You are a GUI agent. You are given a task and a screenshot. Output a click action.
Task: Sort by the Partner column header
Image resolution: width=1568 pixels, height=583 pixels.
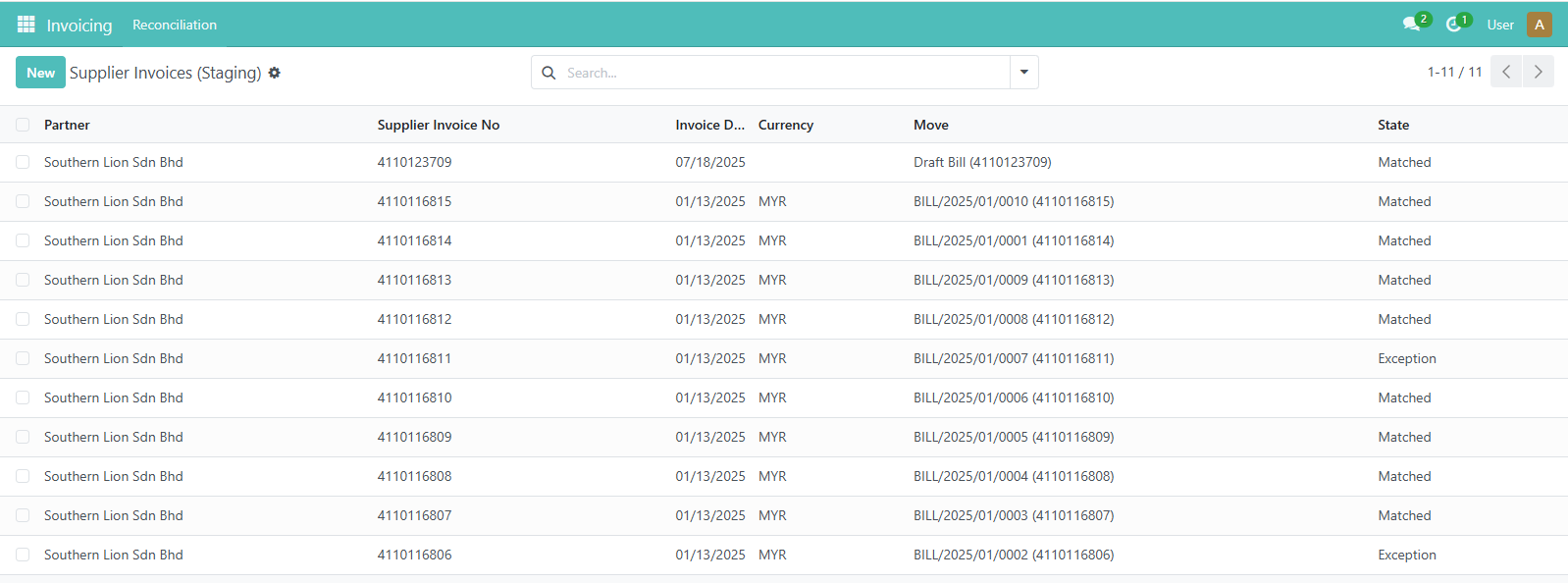67,125
